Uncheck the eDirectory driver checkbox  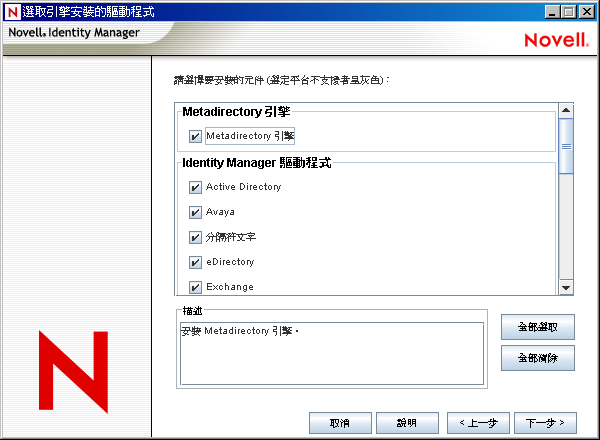pos(195,262)
